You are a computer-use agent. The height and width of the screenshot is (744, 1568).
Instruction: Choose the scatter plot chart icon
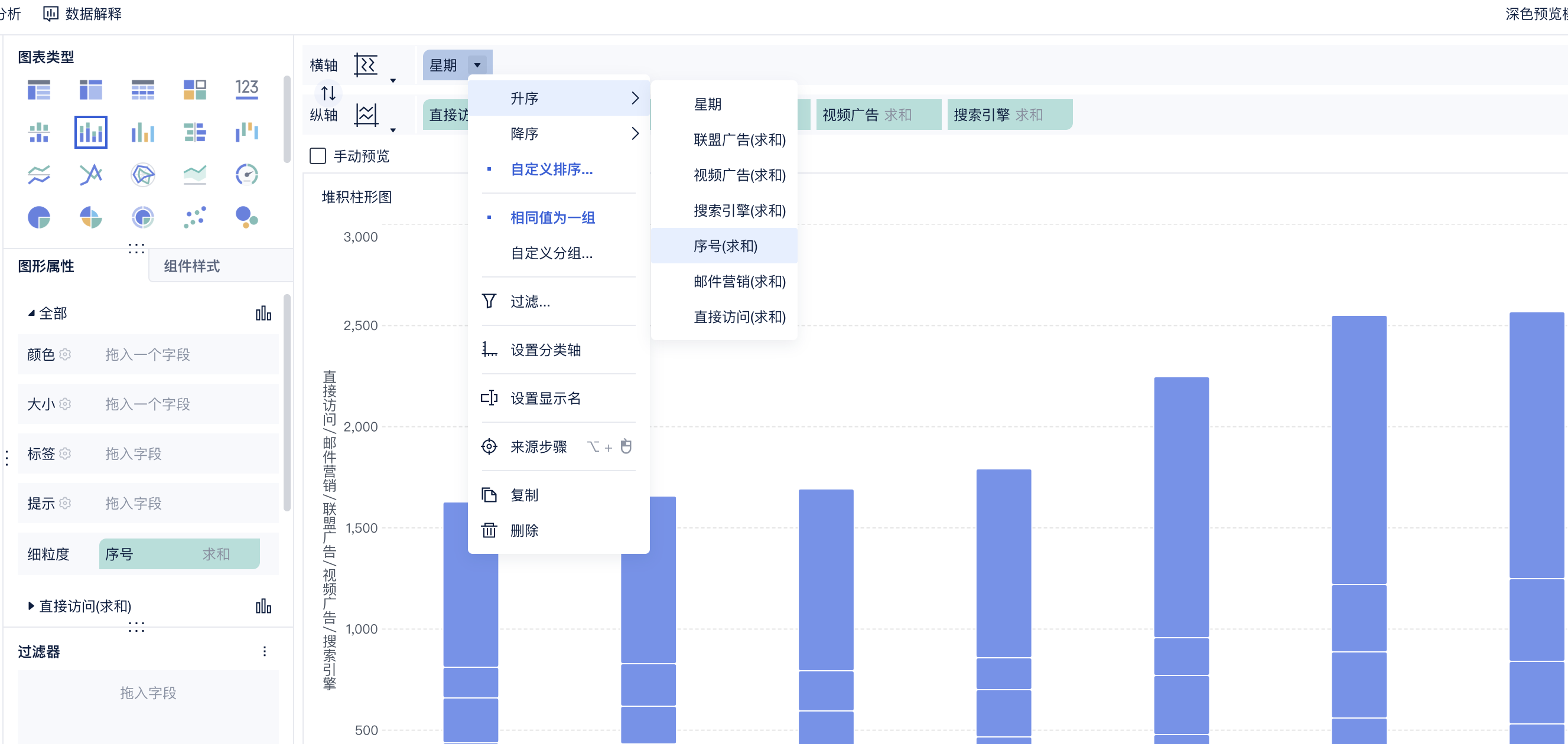(195, 217)
